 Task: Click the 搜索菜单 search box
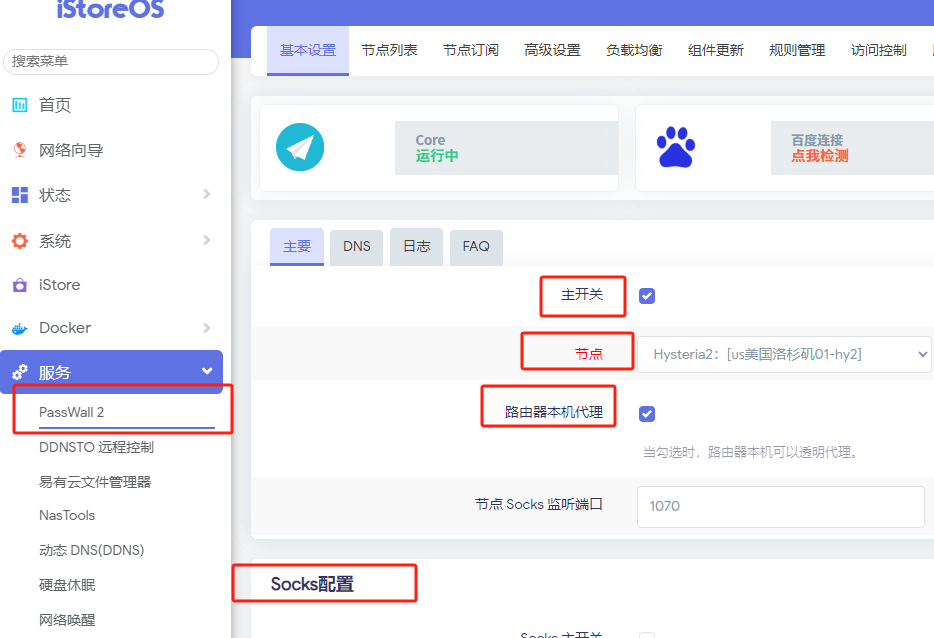pyautogui.click(x=111, y=61)
